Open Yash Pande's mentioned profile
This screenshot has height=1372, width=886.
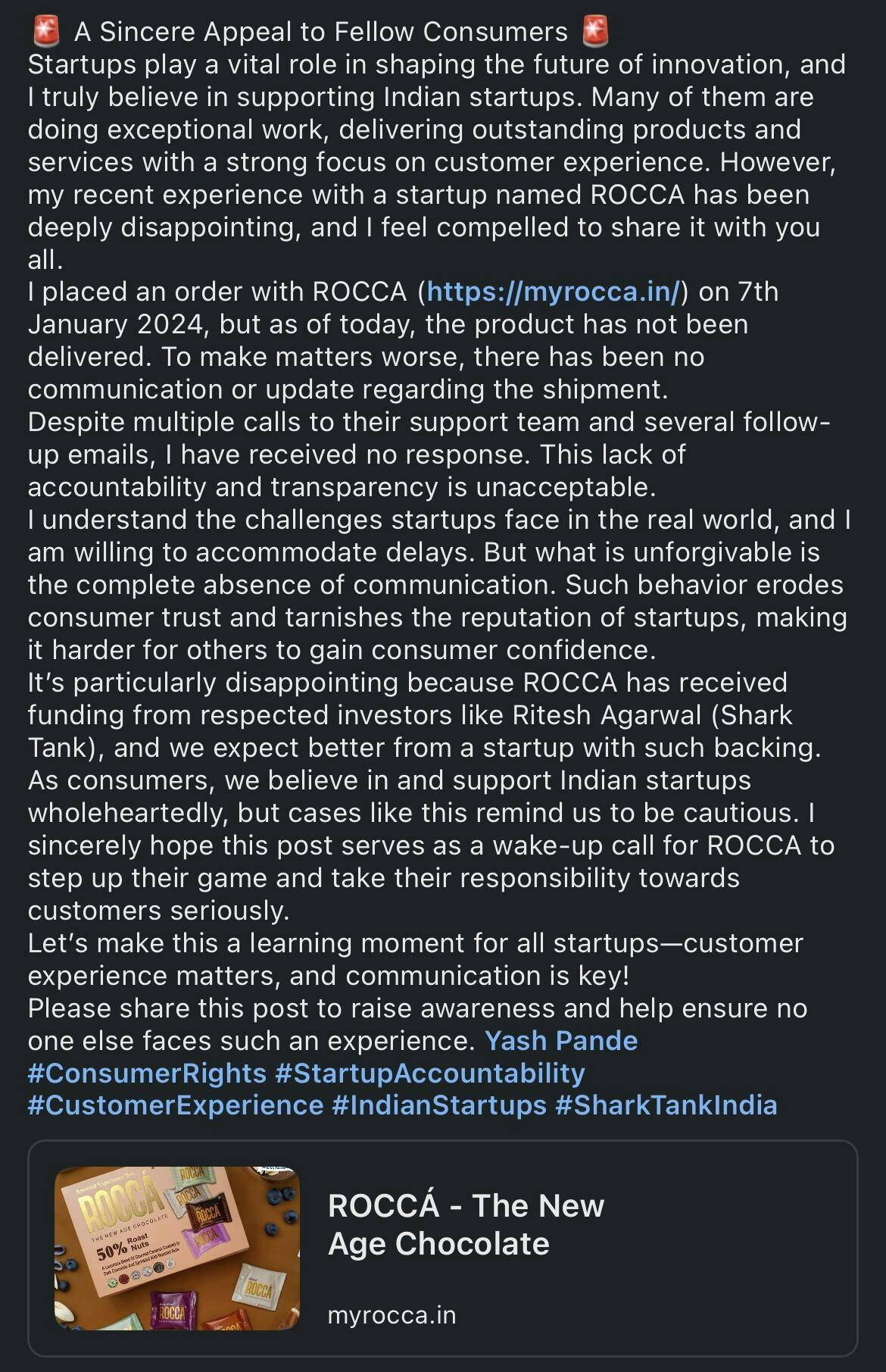pyautogui.click(x=561, y=1041)
